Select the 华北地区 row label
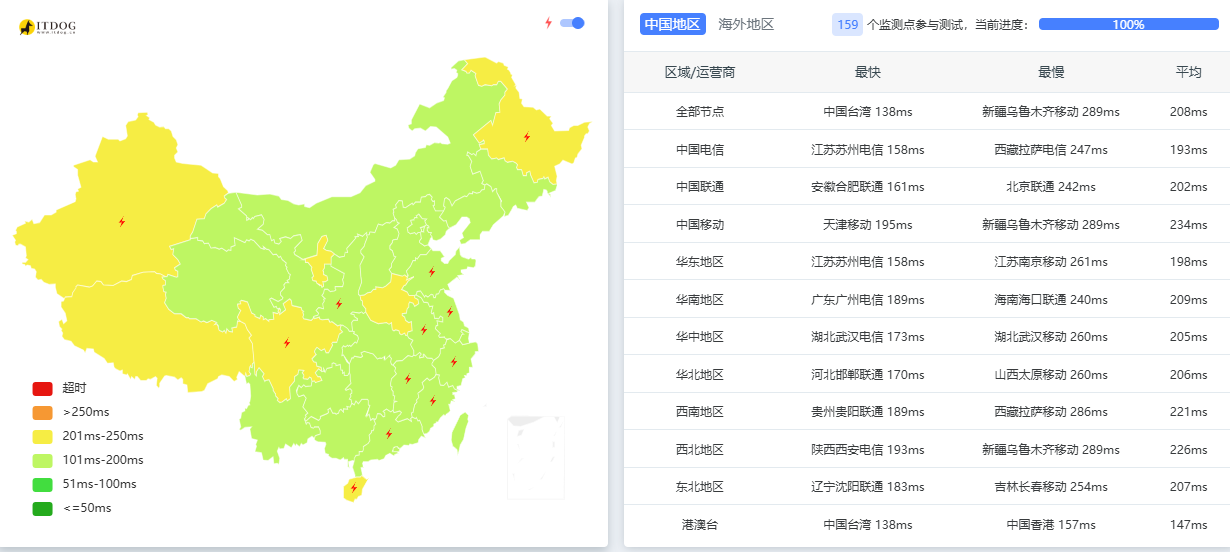The width and height of the screenshot is (1230, 552). (x=700, y=374)
